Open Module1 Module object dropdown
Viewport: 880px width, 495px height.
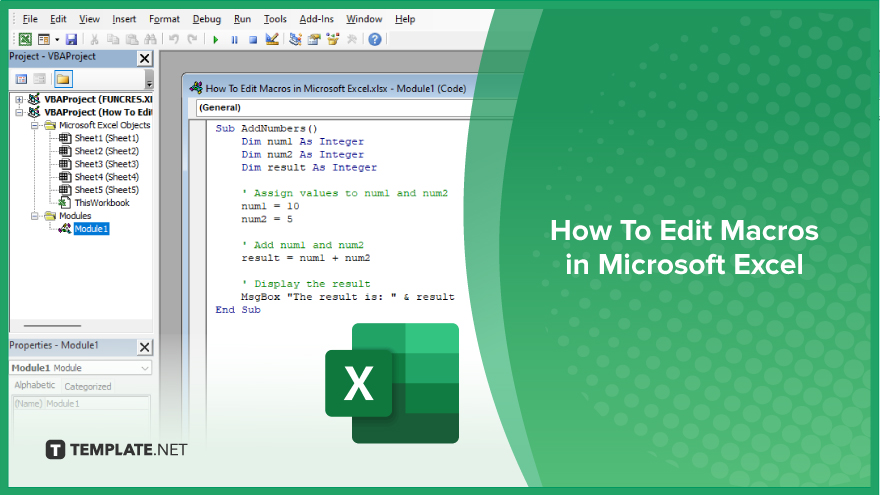[145, 368]
